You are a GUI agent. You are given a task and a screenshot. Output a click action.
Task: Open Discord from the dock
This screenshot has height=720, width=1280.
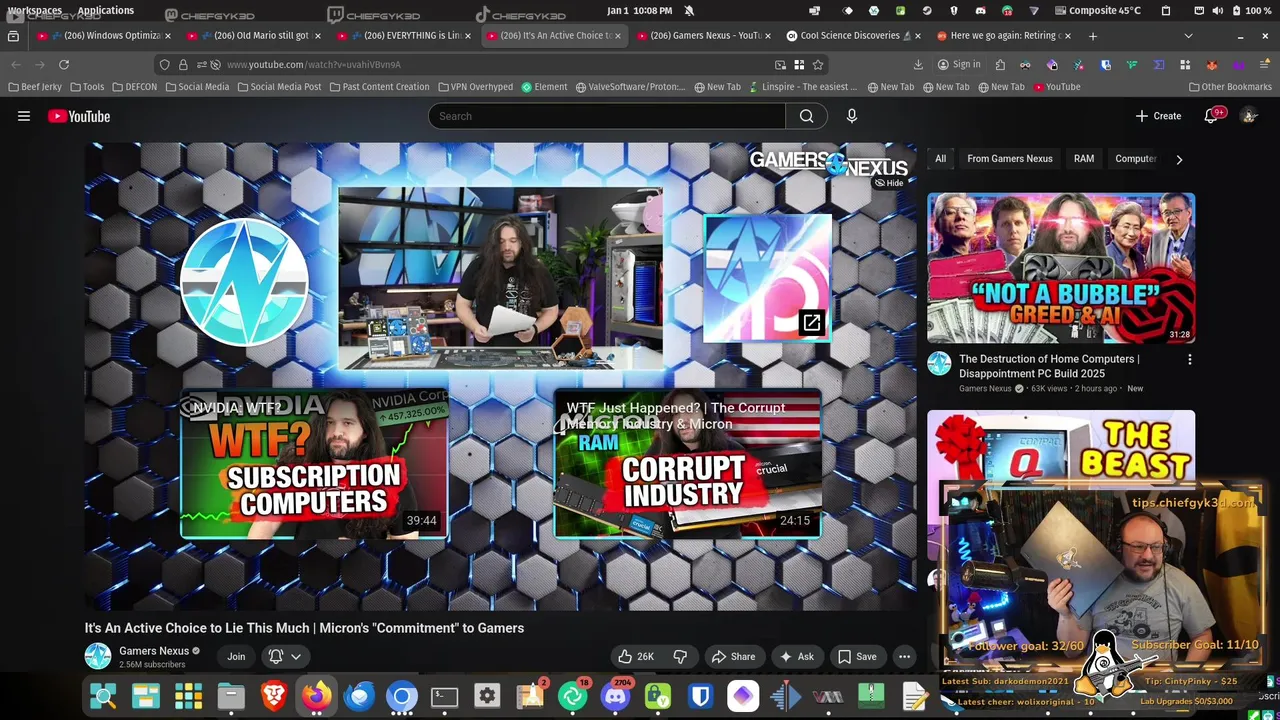click(615, 696)
